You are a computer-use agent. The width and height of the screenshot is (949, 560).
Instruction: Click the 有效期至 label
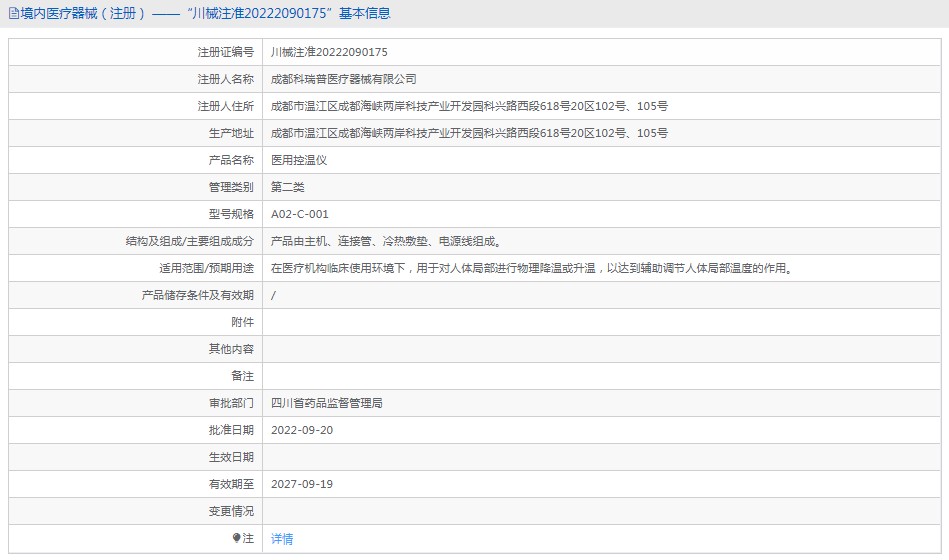click(231, 484)
